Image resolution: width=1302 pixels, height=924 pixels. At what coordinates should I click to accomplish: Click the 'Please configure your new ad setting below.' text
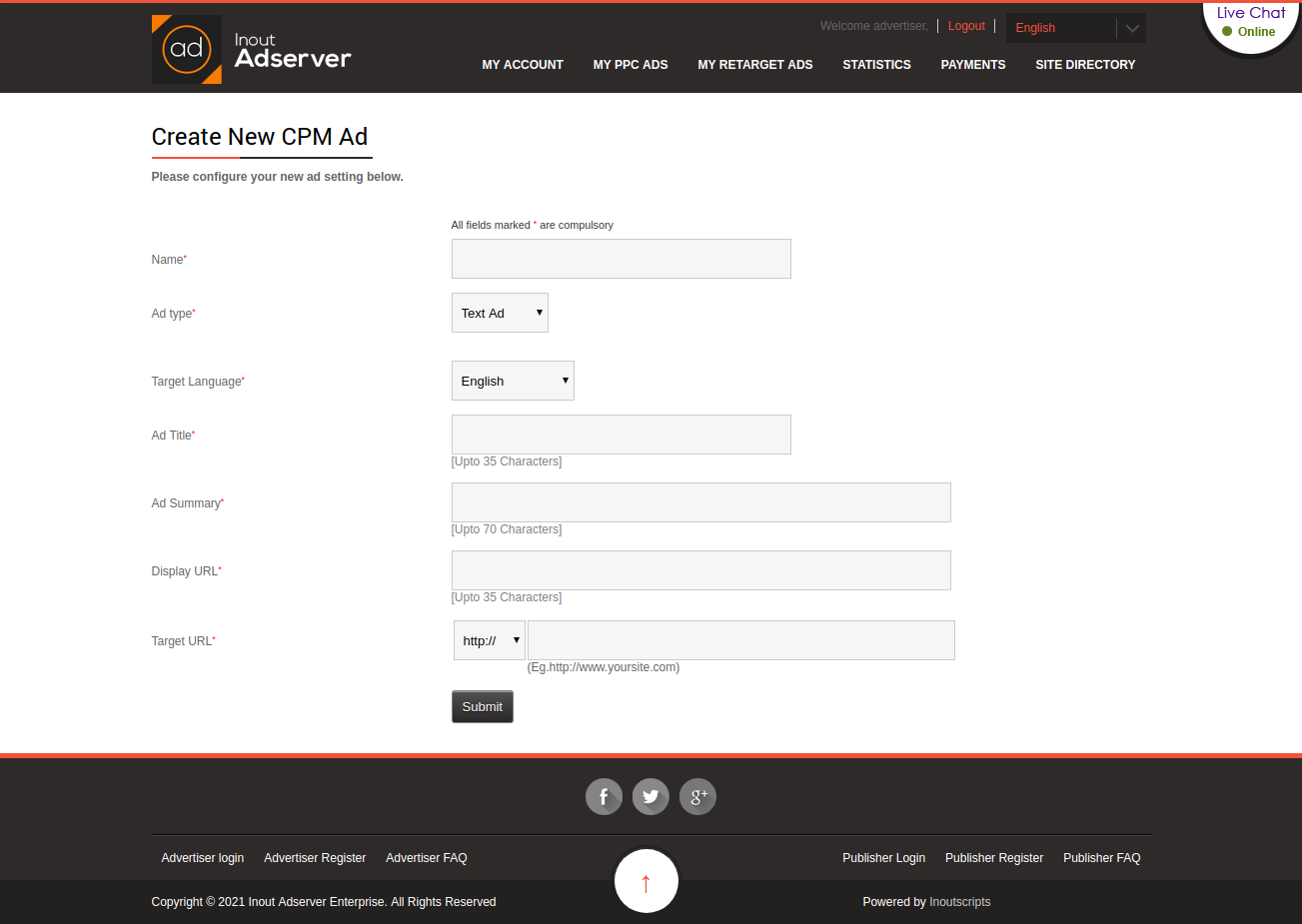point(278,177)
